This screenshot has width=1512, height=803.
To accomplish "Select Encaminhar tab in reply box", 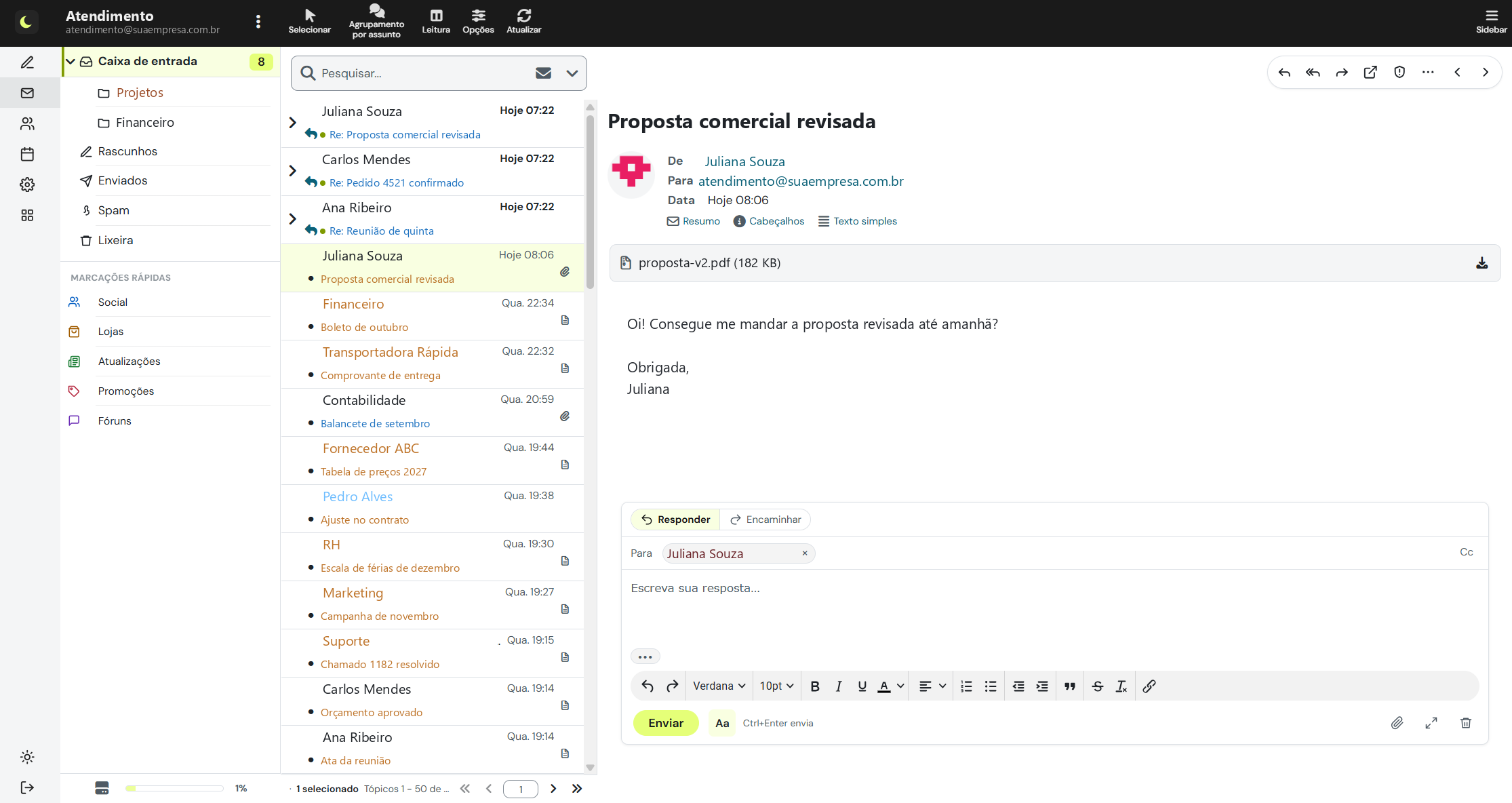I will click(765, 520).
